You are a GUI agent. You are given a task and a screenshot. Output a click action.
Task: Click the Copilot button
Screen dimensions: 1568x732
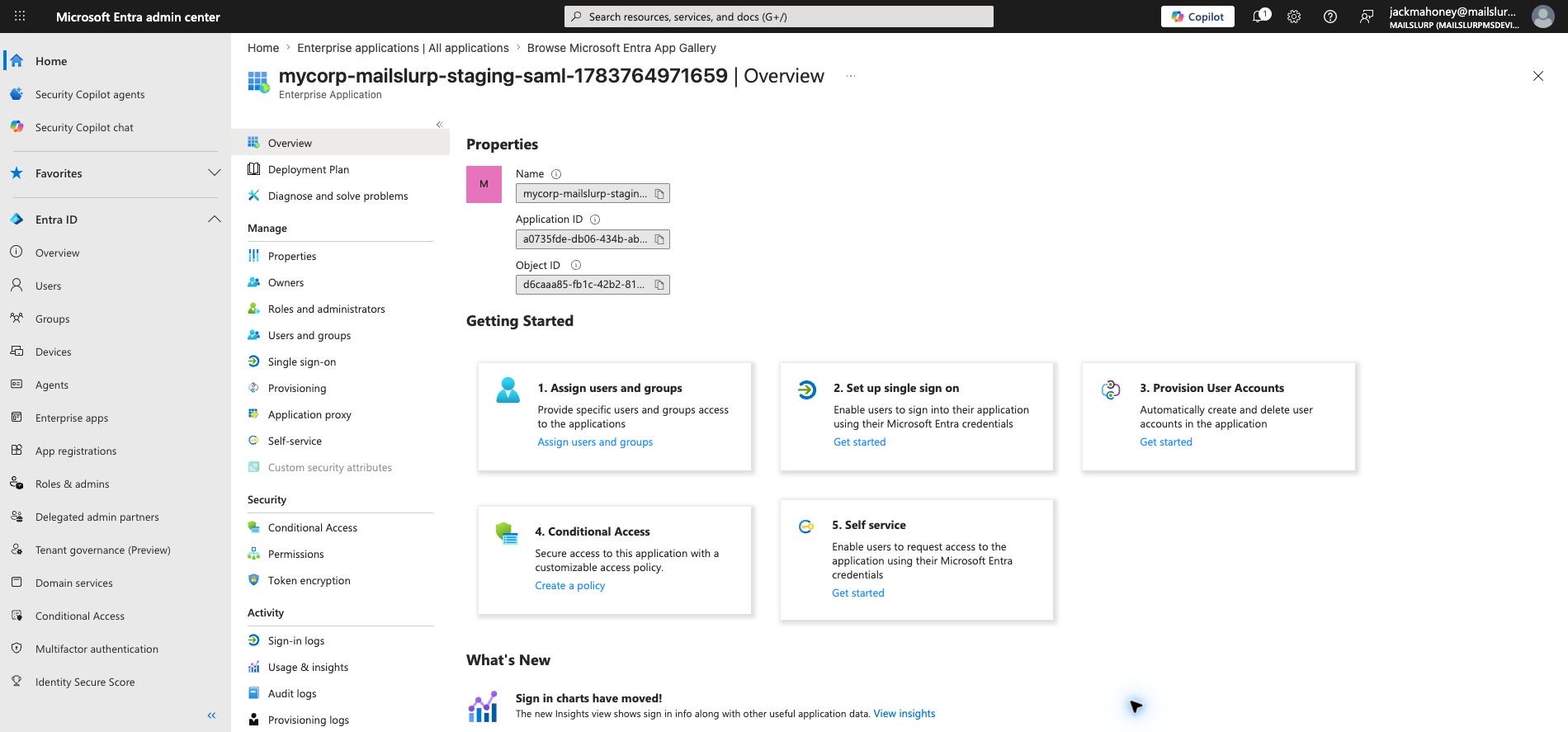pos(1197,17)
